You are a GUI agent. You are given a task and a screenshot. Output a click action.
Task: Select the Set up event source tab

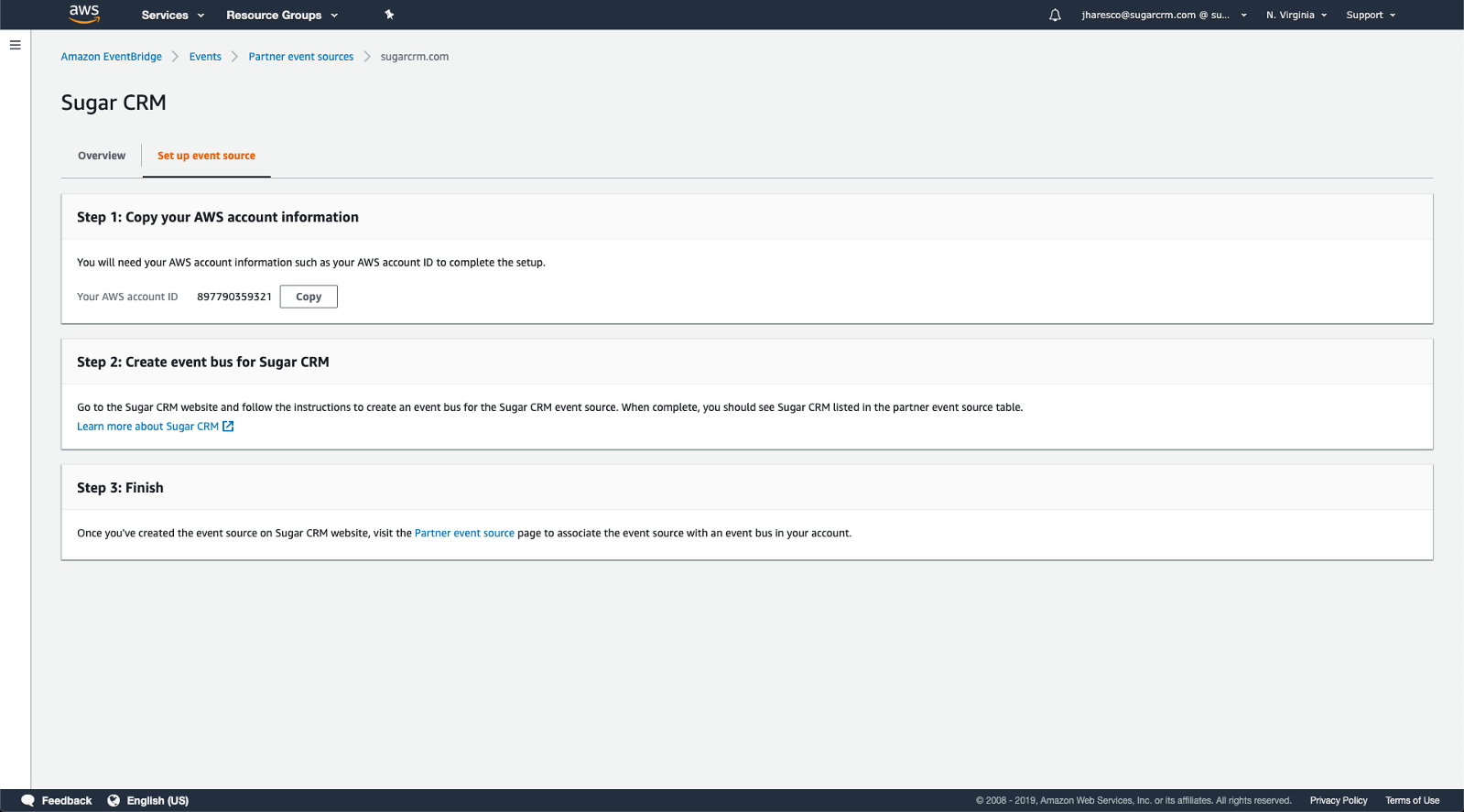click(206, 156)
